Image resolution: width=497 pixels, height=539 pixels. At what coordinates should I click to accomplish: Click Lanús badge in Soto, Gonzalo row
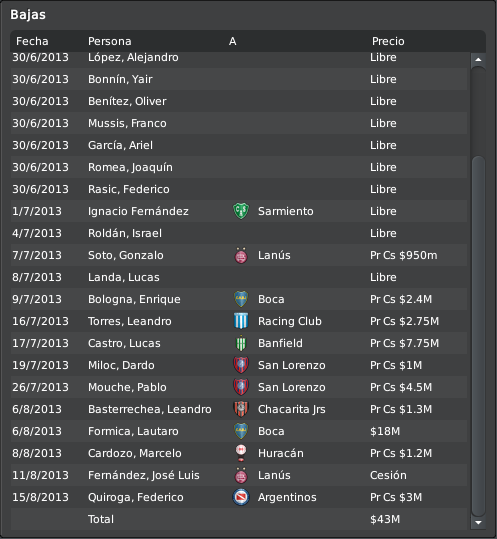coord(241,255)
